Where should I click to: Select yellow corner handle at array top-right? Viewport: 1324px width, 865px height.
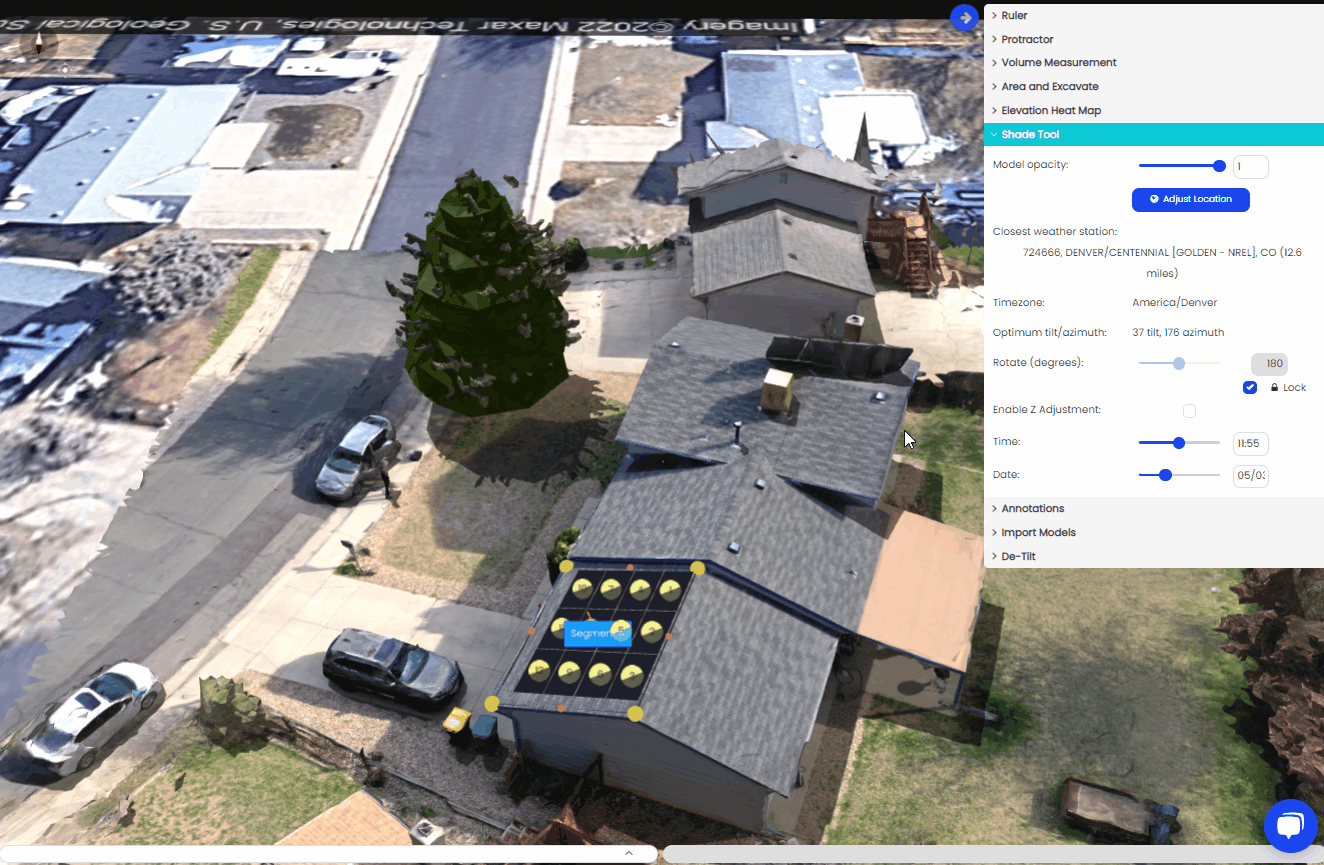point(698,569)
